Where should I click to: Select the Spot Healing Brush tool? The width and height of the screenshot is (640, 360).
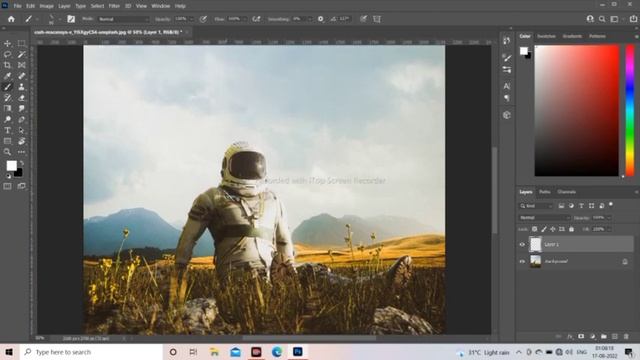(22, 76)
